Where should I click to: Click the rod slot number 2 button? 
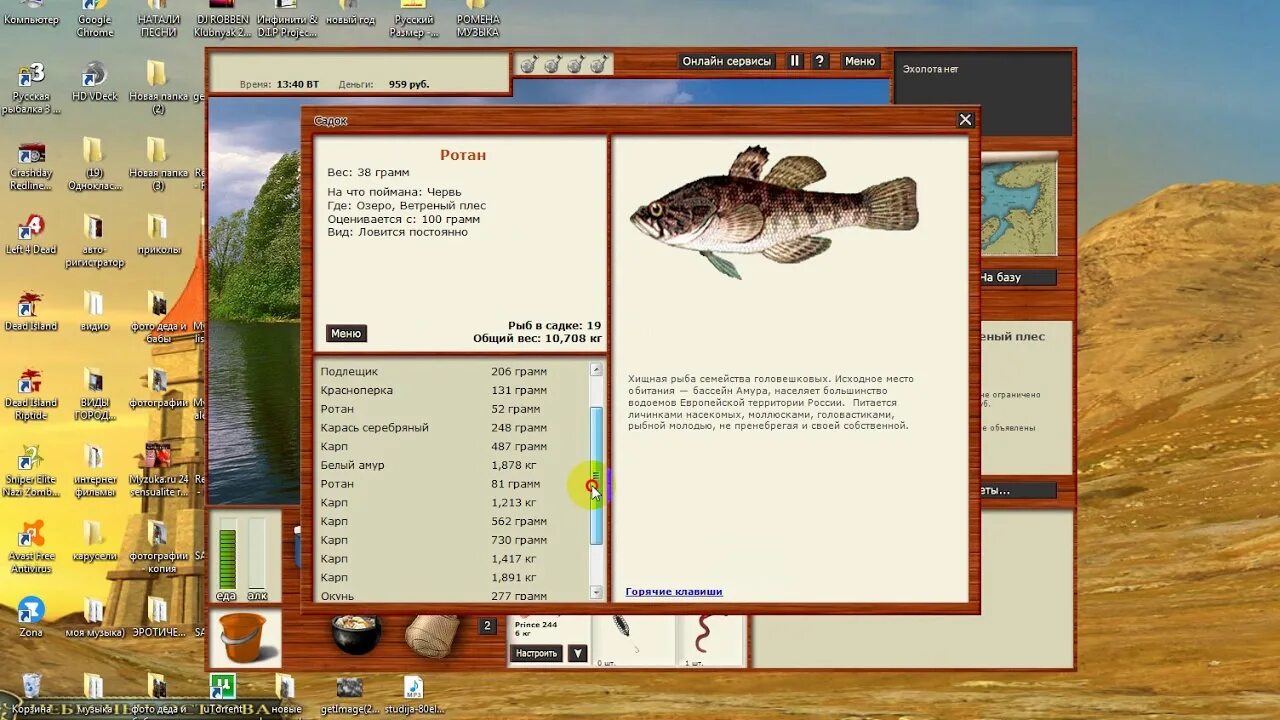487,626
